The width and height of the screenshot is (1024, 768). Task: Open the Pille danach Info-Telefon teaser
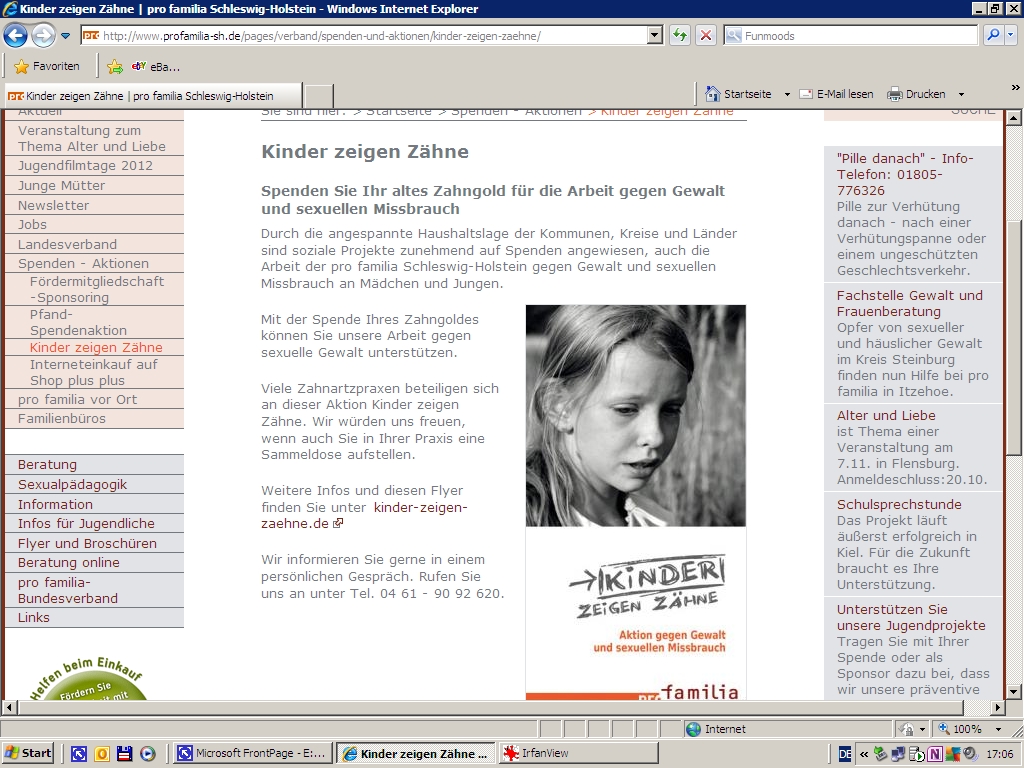pyautogui.click(x=904, y=174)
